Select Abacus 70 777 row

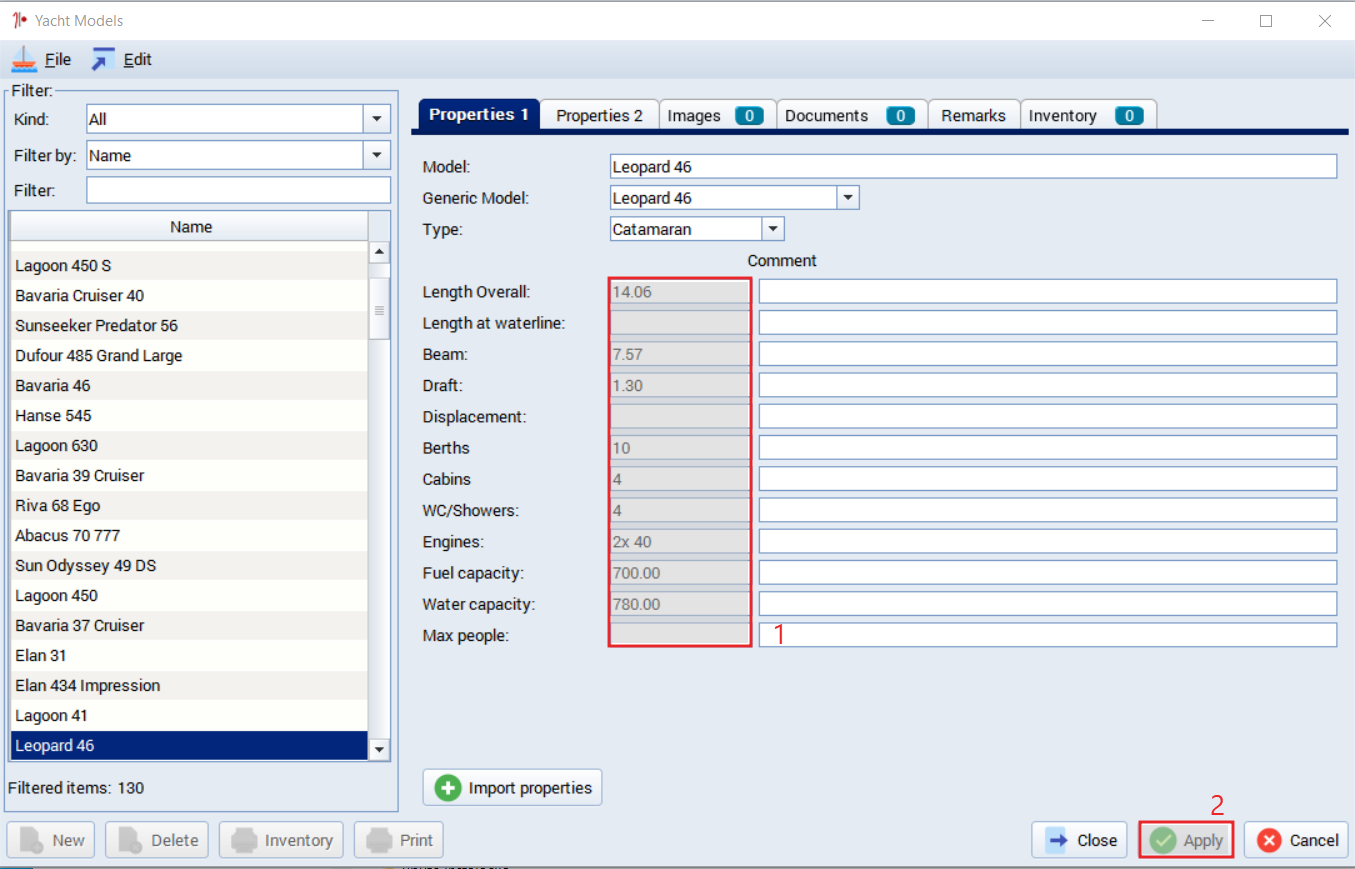pos(189,536)
